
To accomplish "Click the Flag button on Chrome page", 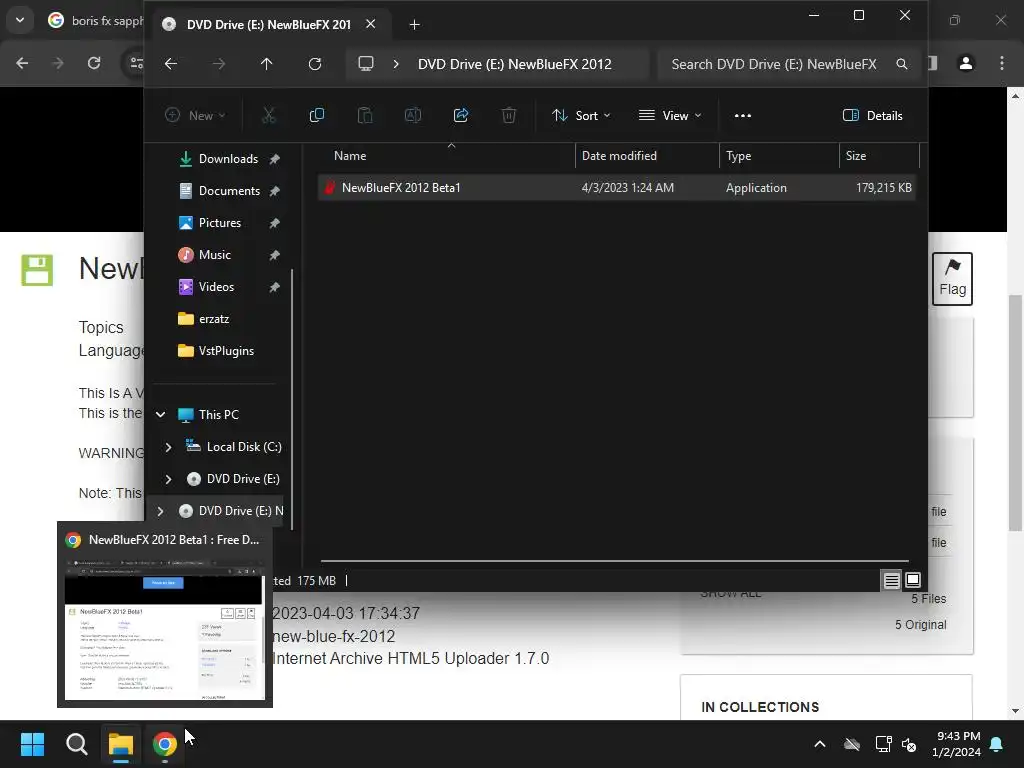I will click(x=952, y=279).
